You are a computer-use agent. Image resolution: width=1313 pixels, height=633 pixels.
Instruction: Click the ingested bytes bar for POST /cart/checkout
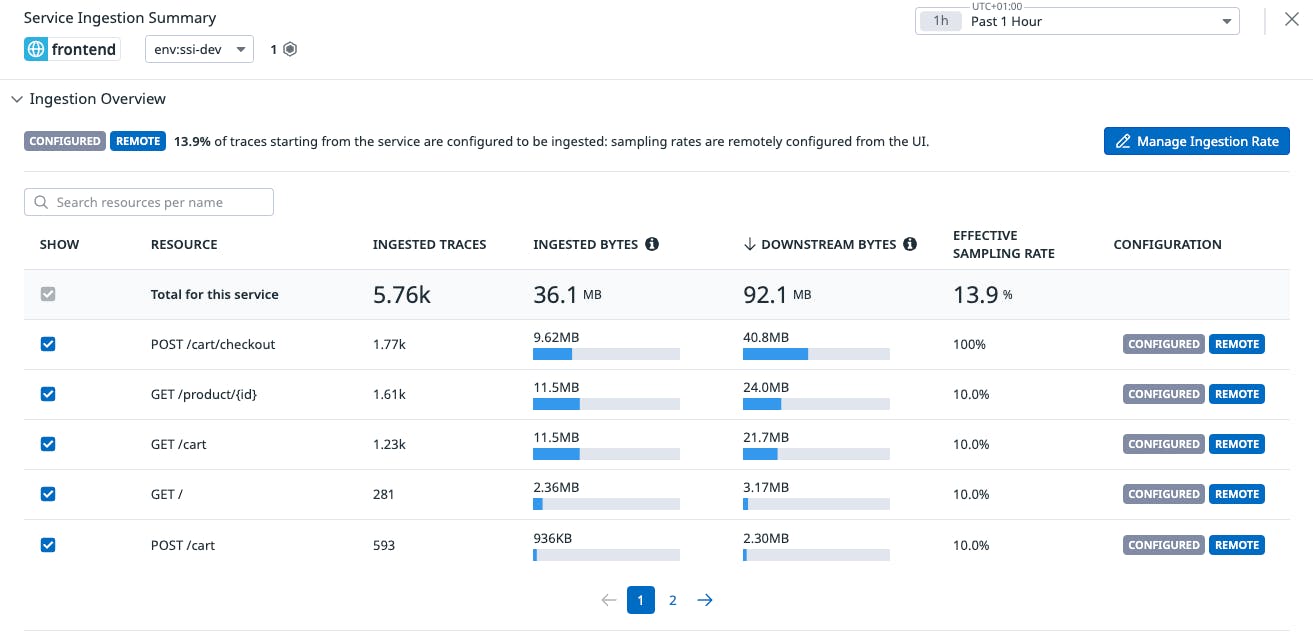click(x=605, y=353)
